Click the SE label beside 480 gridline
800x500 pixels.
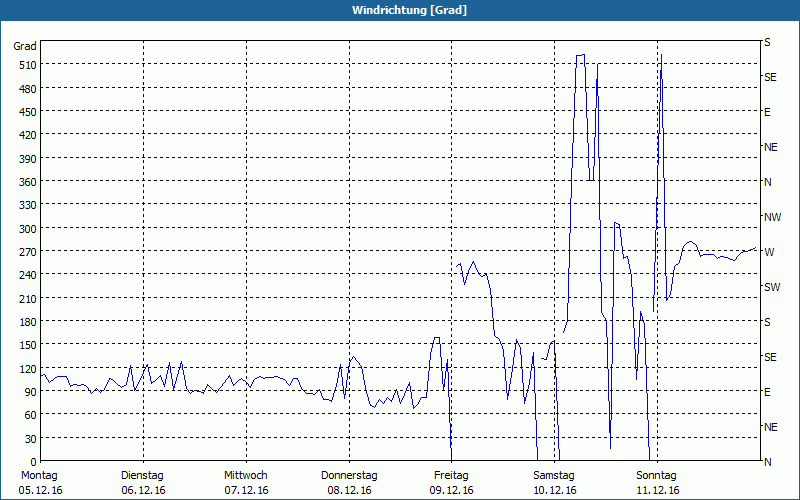770,78
